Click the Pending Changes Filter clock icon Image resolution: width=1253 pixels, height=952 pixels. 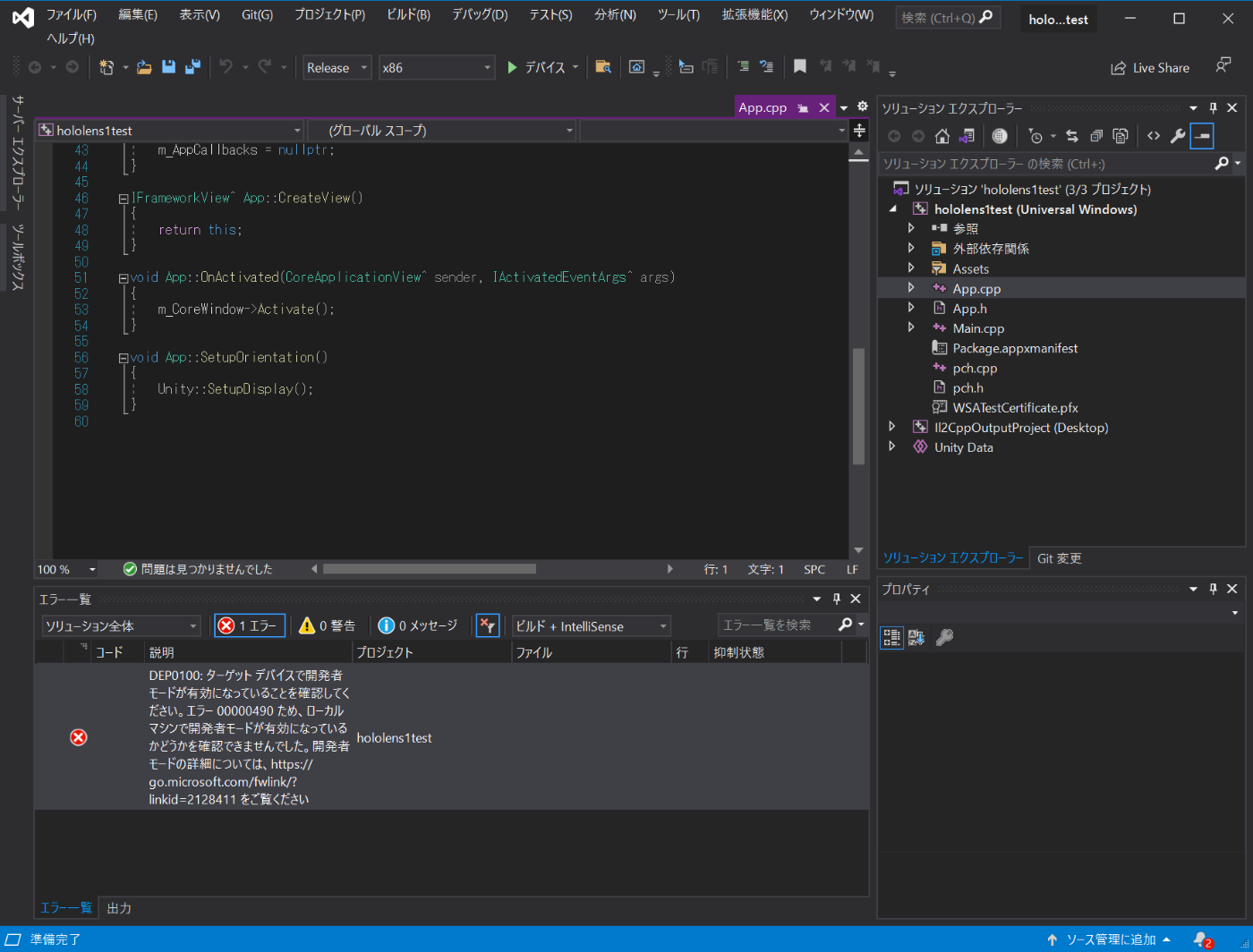(1036, 136)
